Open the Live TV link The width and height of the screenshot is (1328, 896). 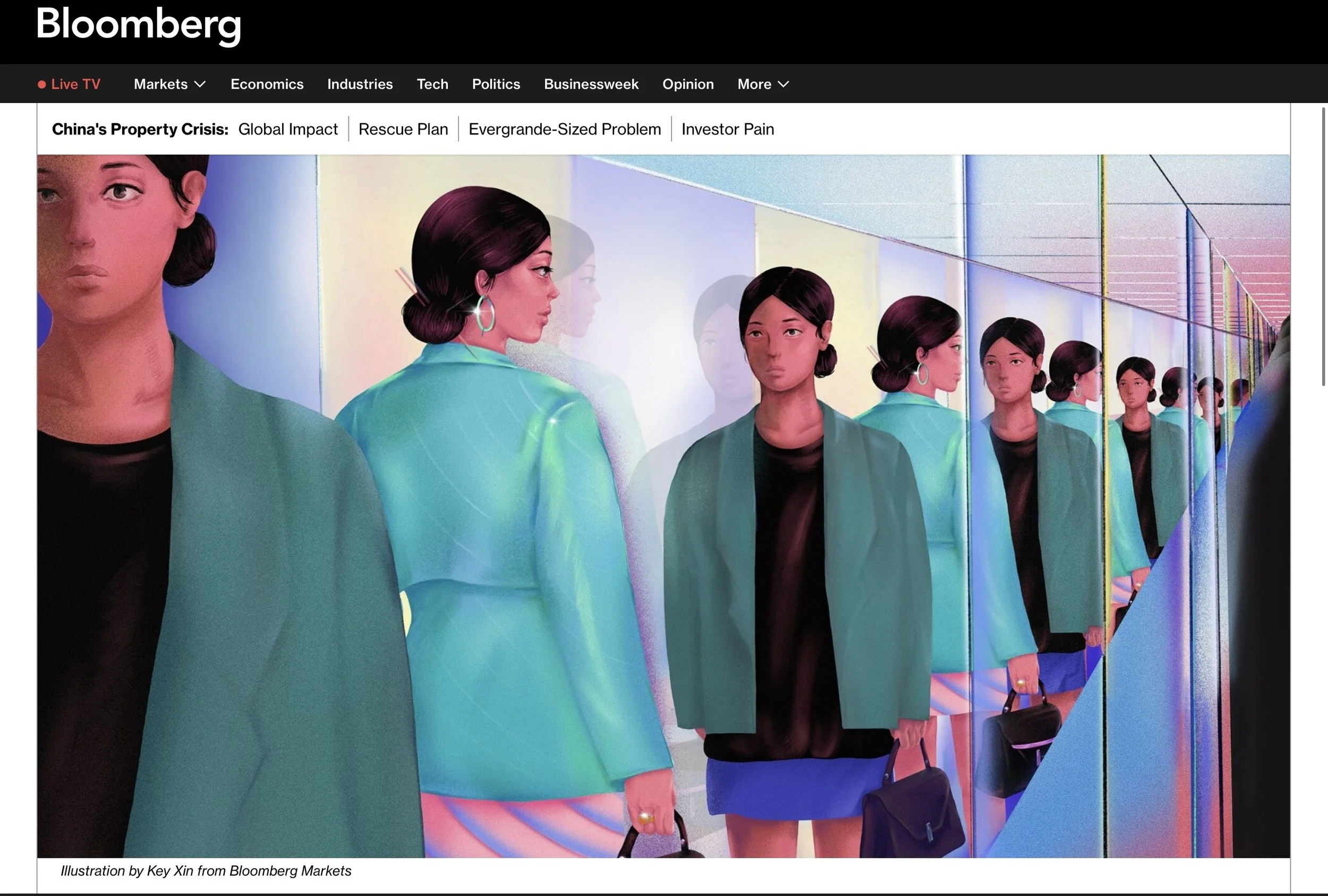tap(75, 84)
